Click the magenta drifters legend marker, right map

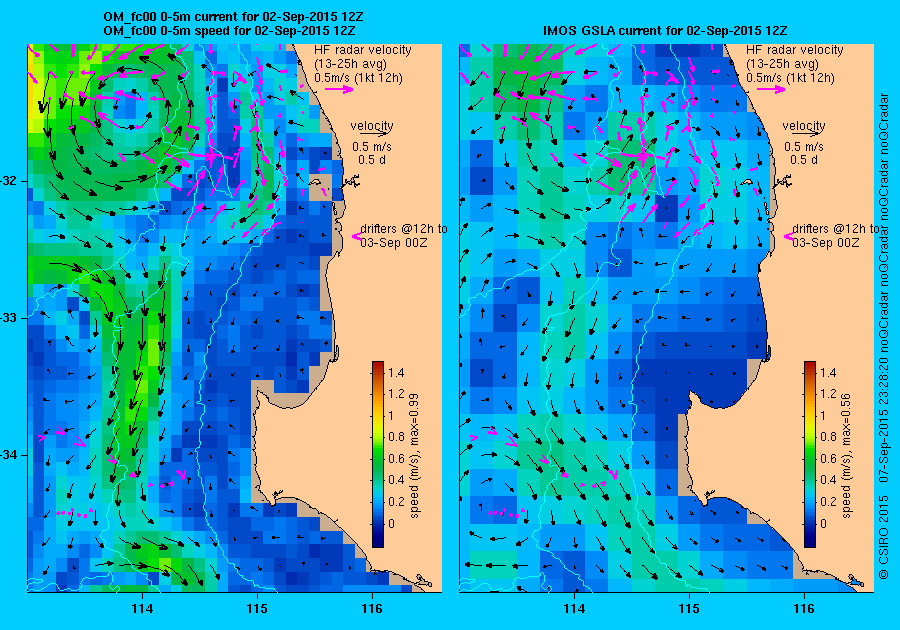(x=789, y=236)
